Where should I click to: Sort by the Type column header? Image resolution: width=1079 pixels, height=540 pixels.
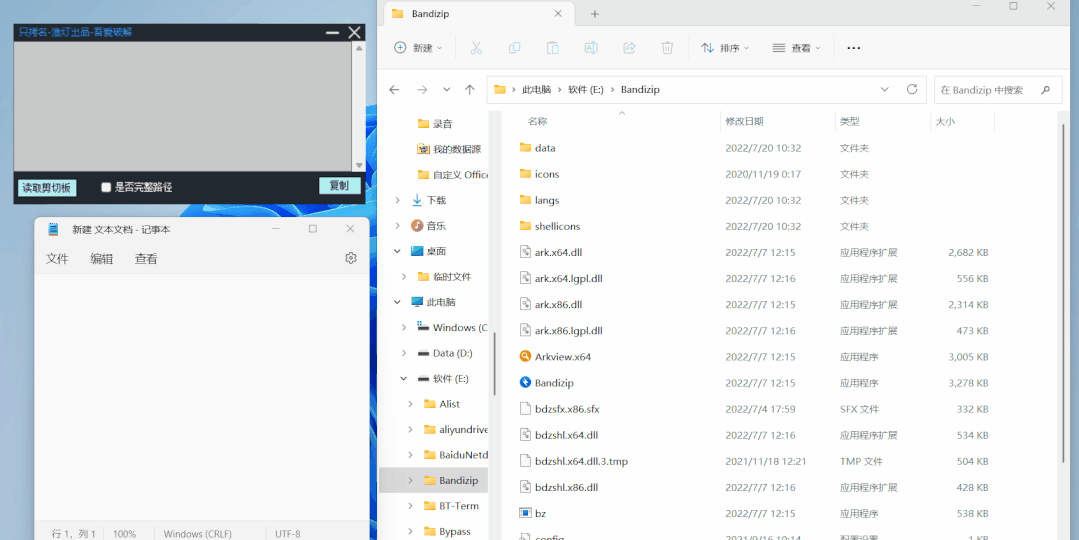(x=849, y=121)
